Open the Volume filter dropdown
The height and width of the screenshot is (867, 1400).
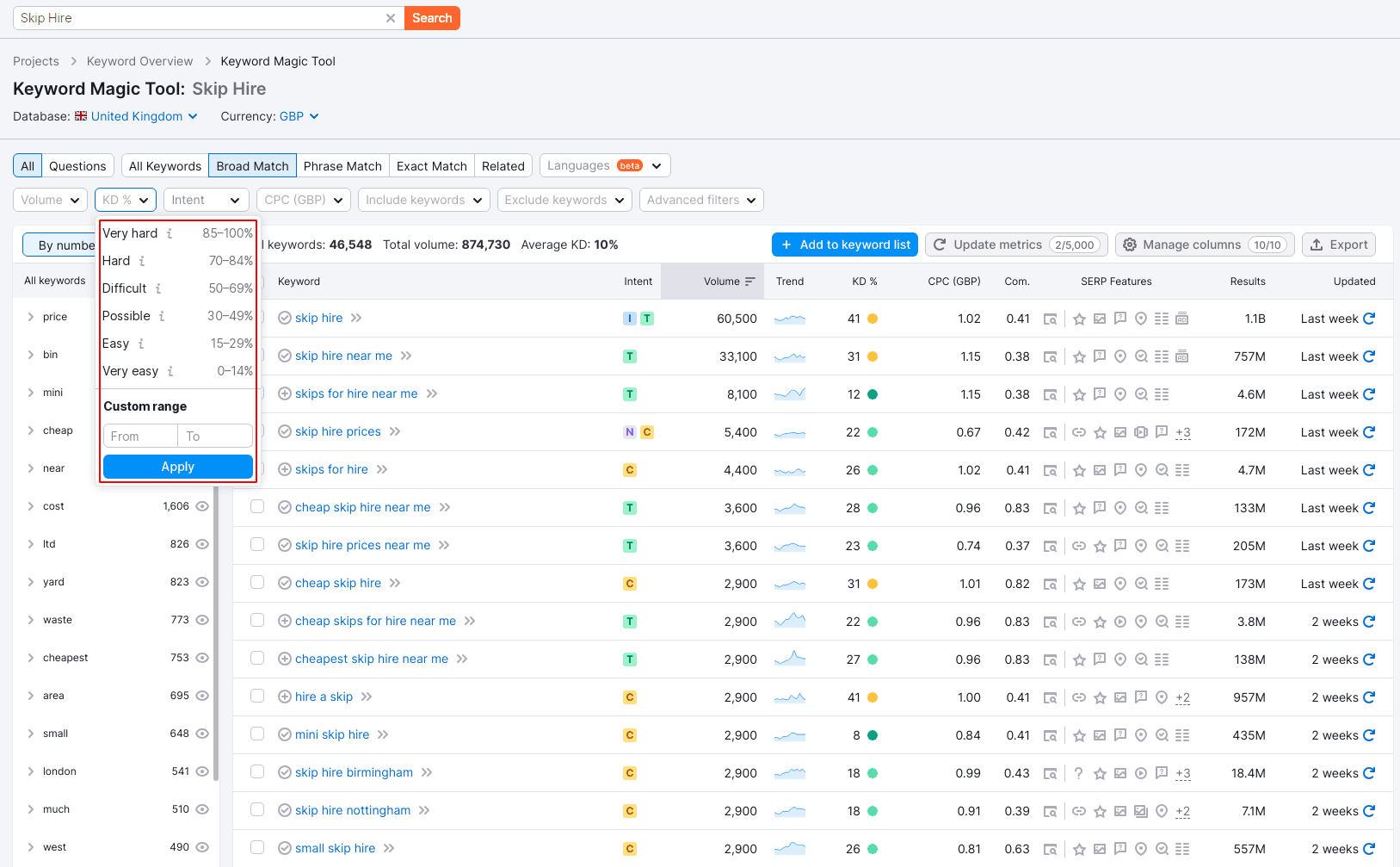pos(50,200)
